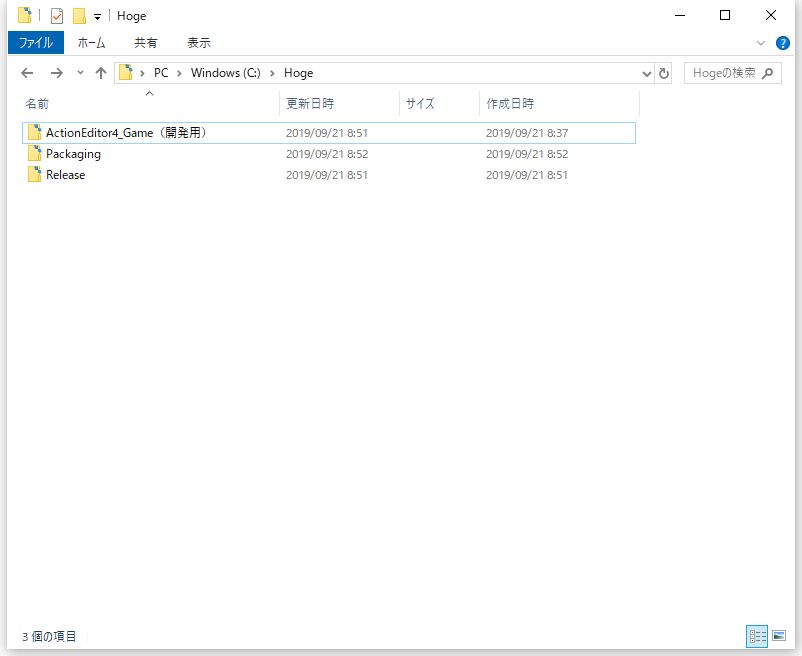This screenshot has height=656, width=802.
Task: Switch to details view layout
Action: [757, 636]
